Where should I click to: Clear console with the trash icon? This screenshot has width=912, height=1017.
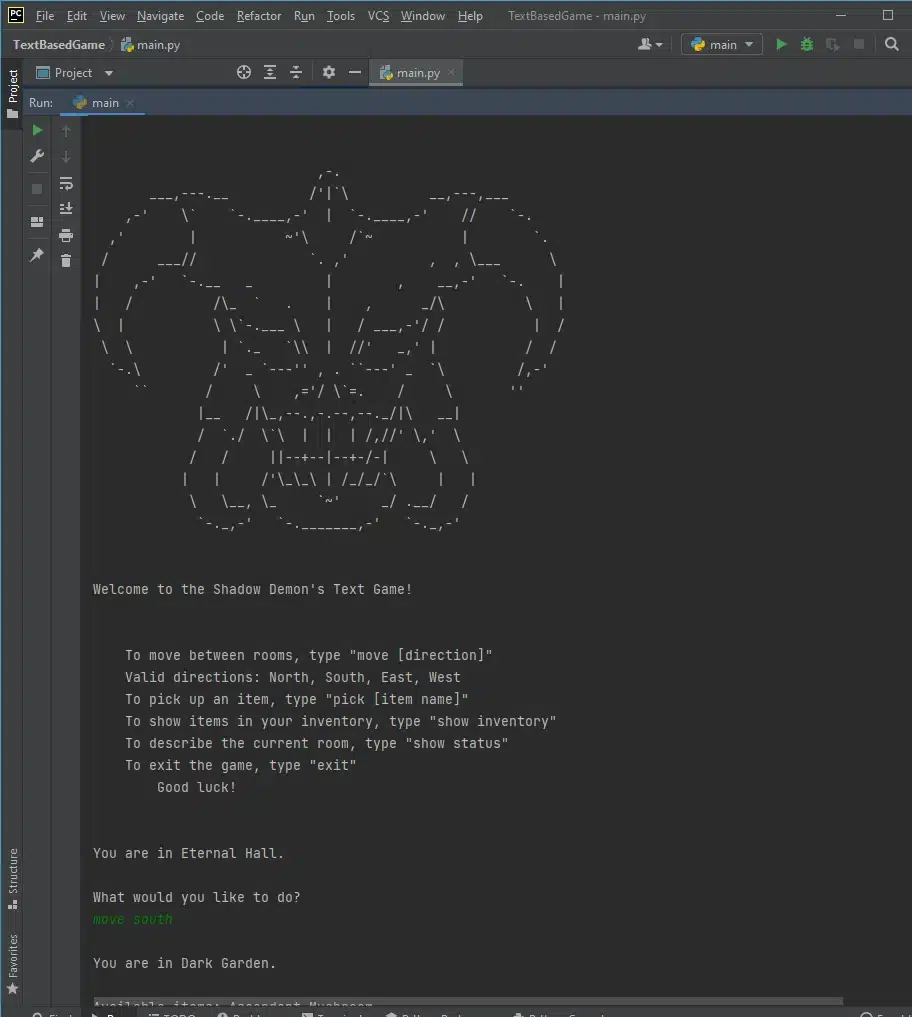coord(66,261)
